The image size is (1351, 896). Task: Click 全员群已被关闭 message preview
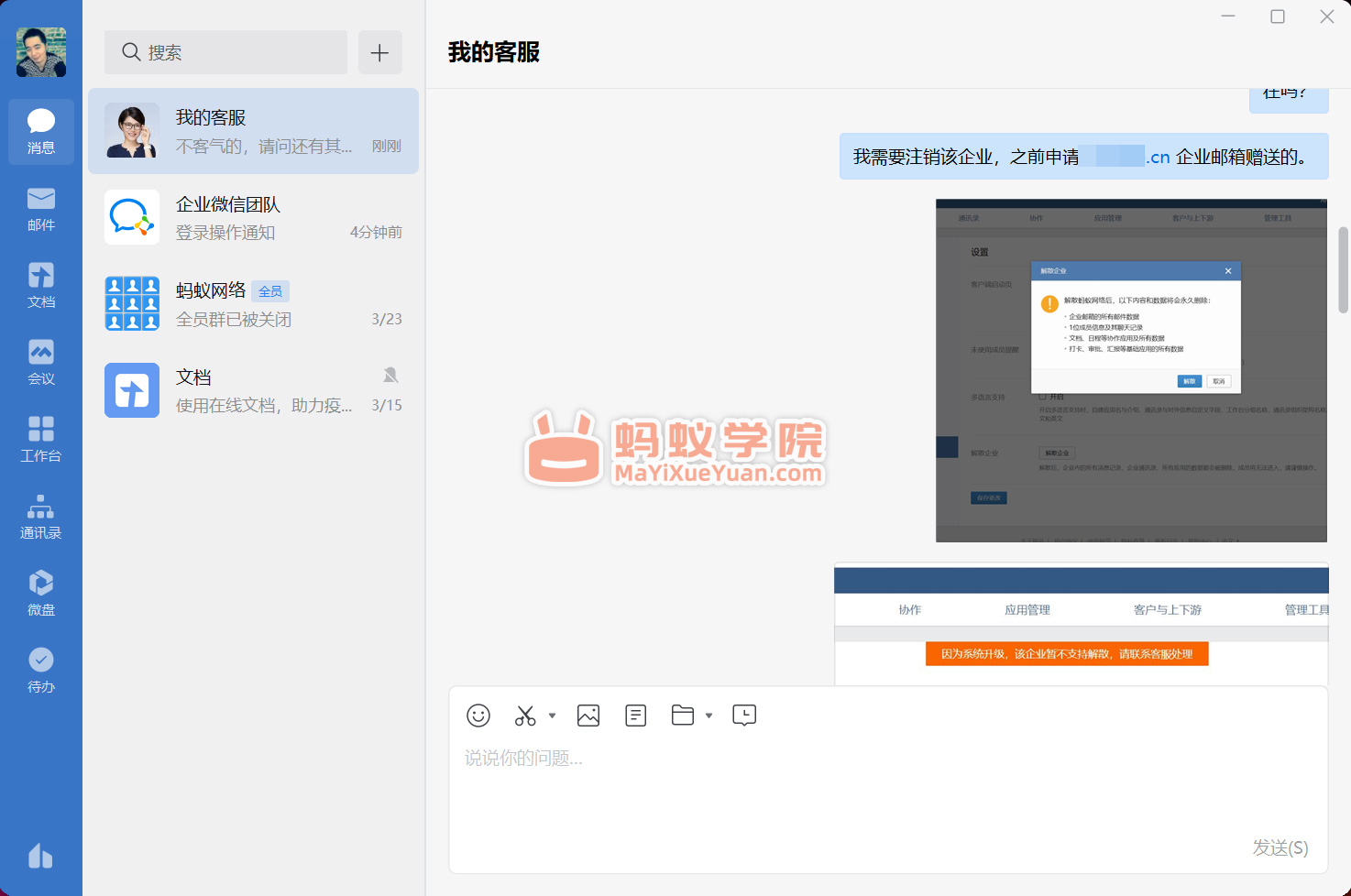[234, 319]
